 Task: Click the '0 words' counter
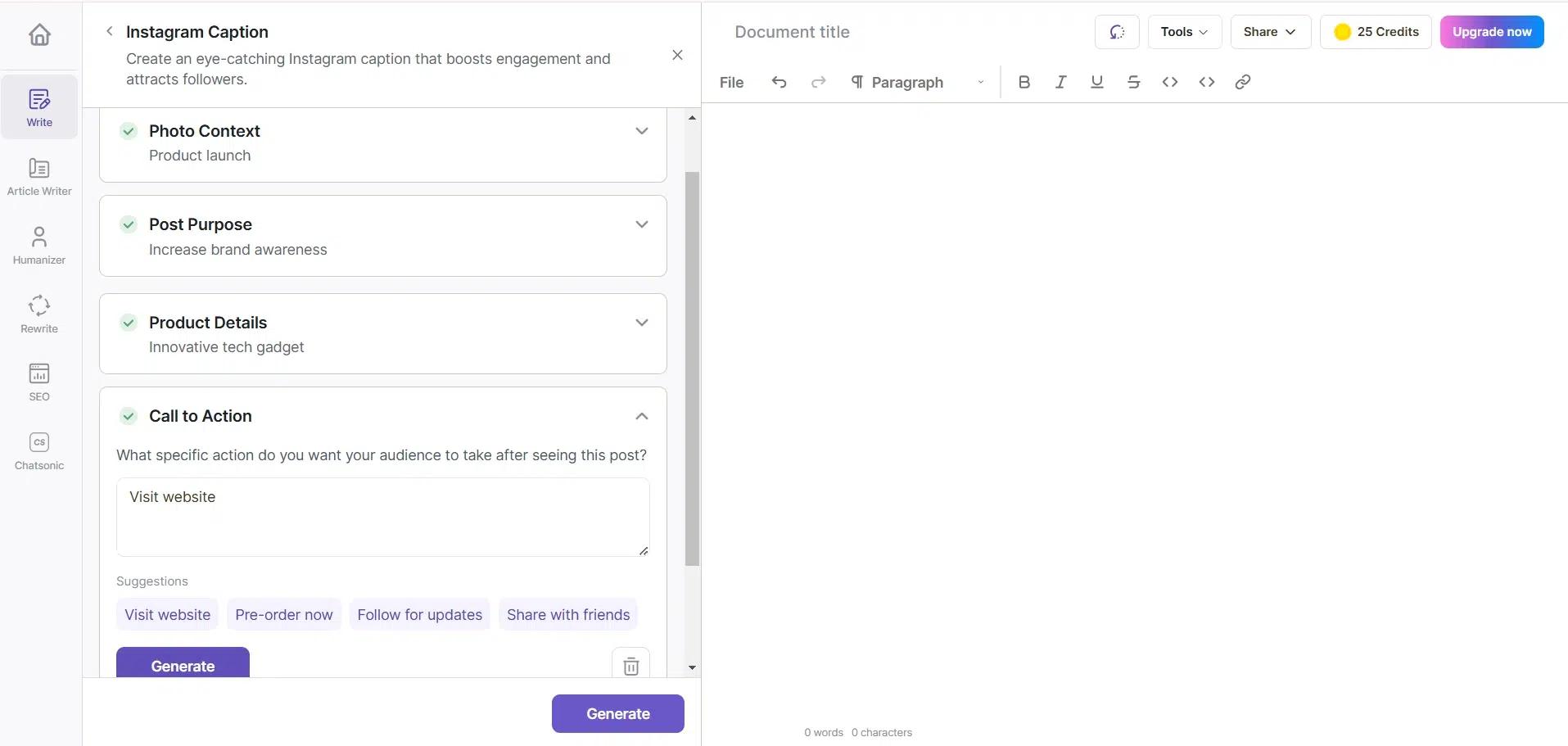(x=823, y=733)
